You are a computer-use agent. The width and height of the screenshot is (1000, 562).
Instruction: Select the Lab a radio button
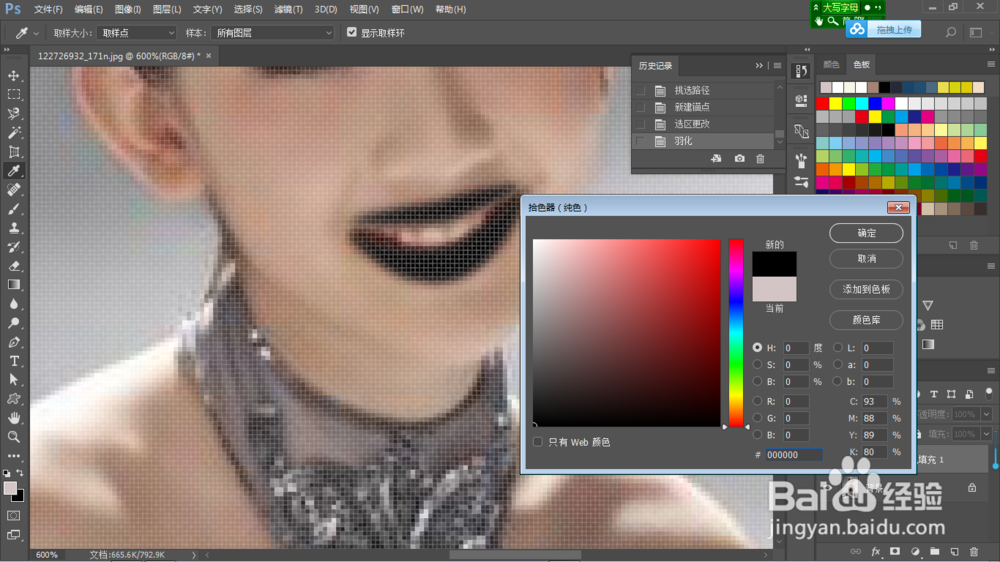tap(837, 364)
